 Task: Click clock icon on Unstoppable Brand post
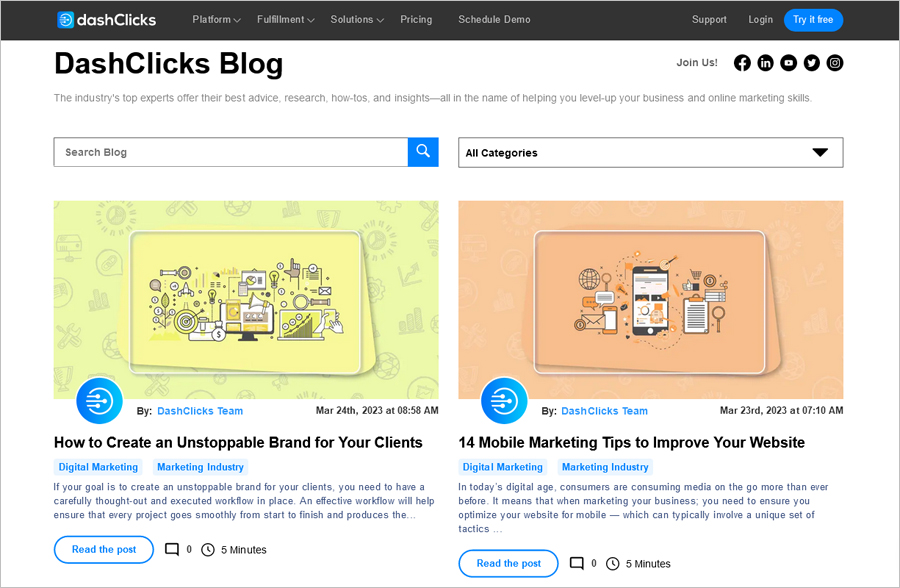click(x=208, y=550)
